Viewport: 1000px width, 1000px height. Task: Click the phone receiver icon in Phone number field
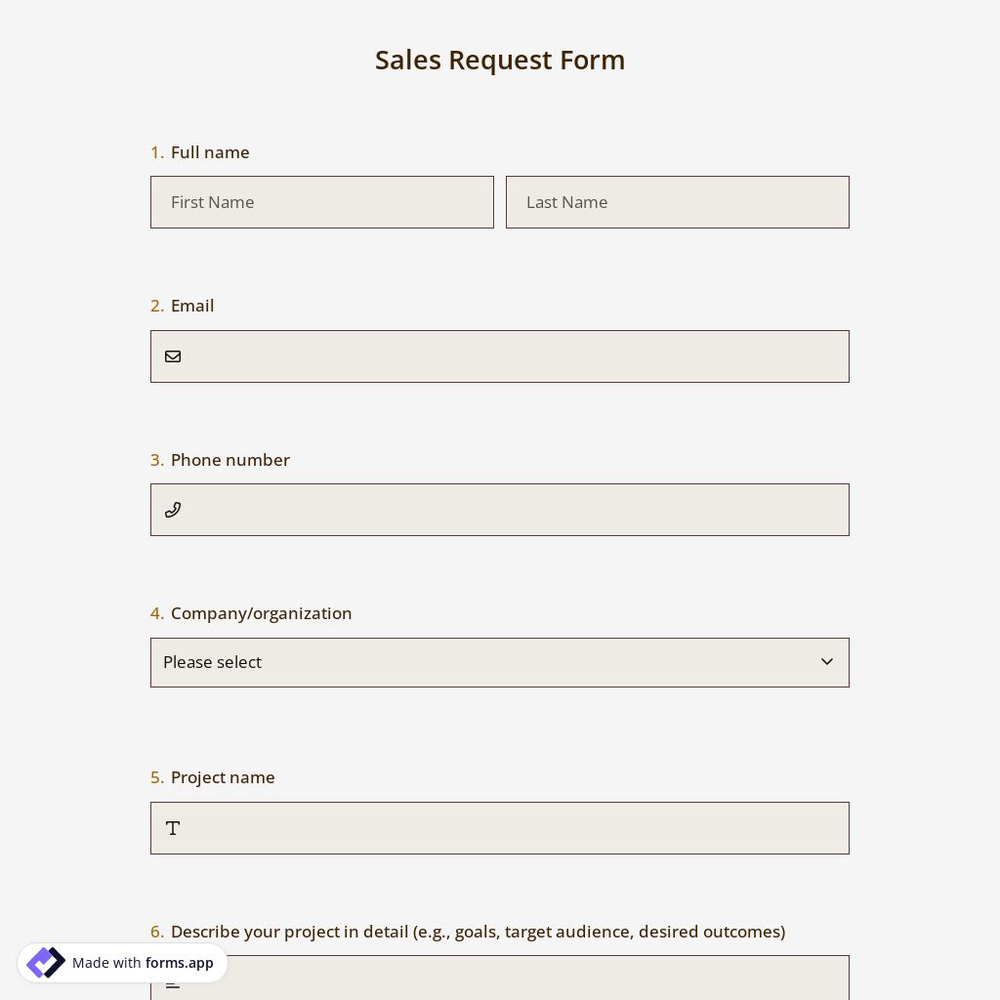click(x=173, y=509)
